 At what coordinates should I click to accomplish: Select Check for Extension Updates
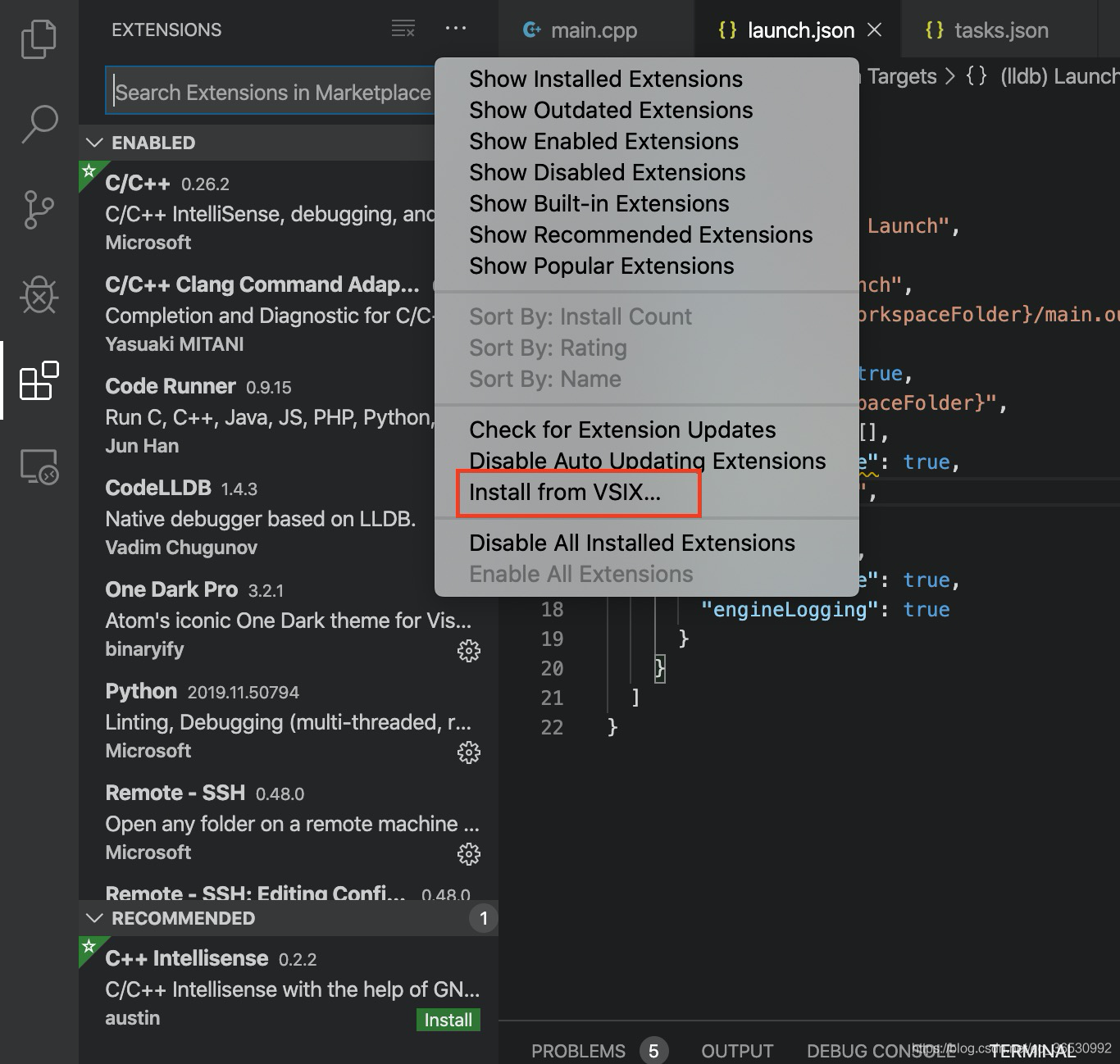pyautogui.click(x=622, y=430)
